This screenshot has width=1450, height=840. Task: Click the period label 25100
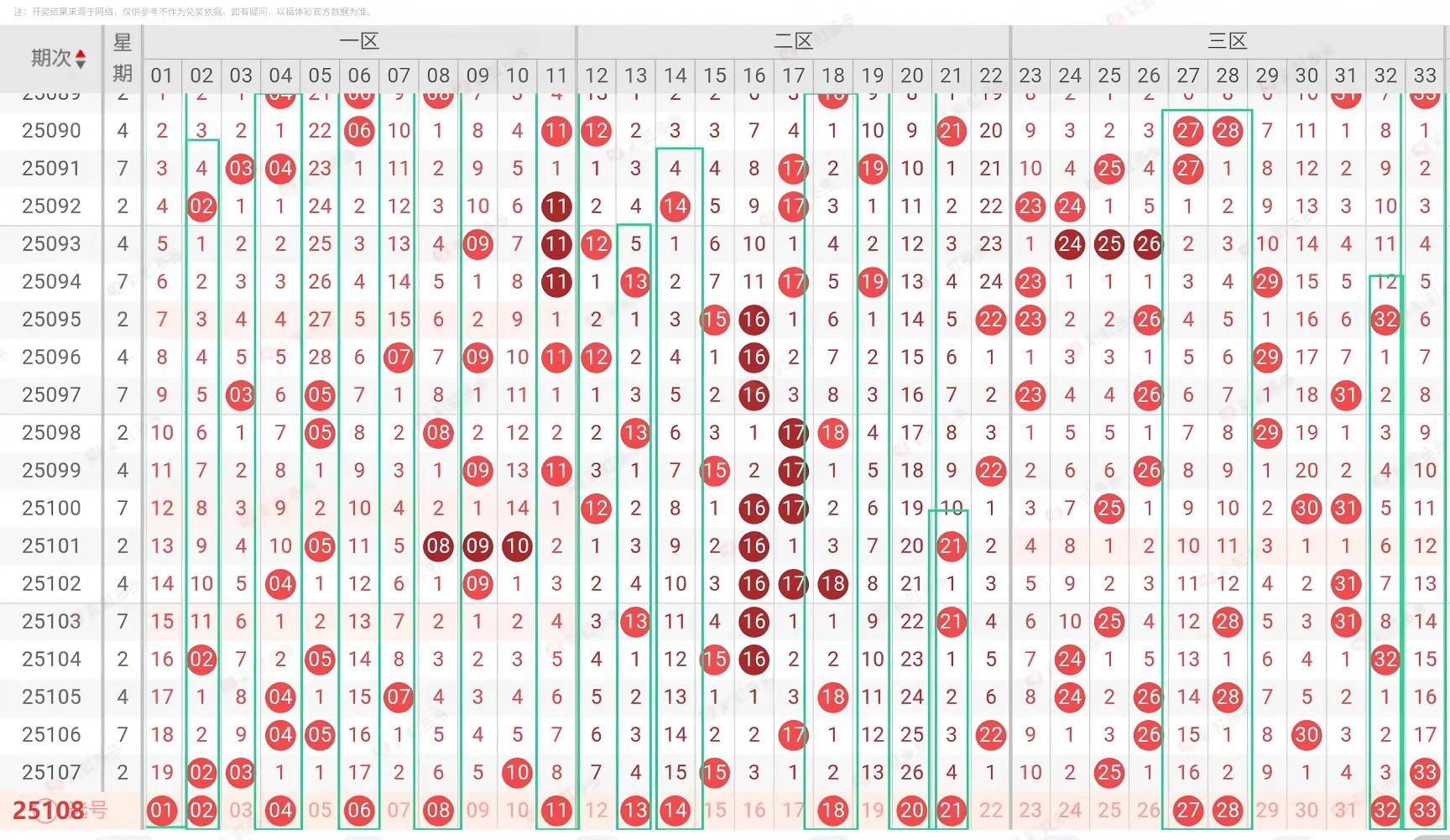point(51,509)
